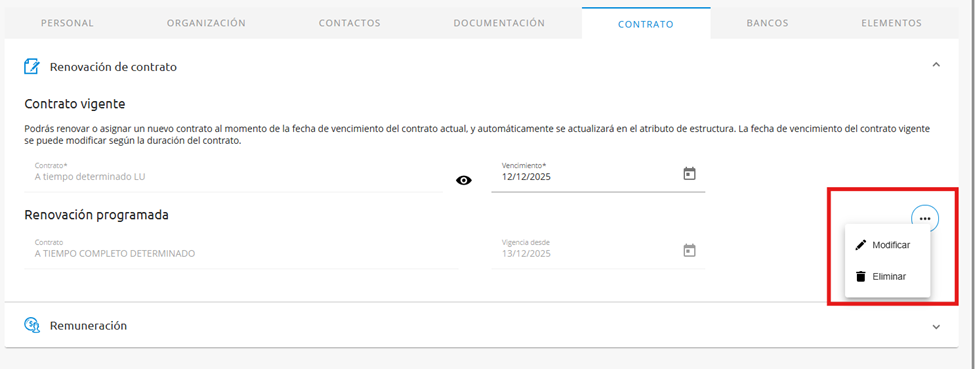Expand the Remuneración section
The height and width of the screenshot is (369, 975).
(936, 327)
